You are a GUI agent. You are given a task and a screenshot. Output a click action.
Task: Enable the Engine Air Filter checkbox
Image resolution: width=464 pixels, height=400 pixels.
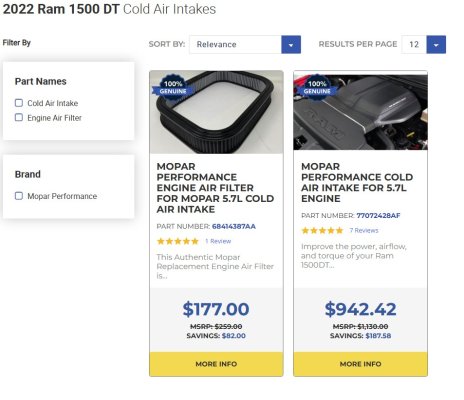pyautogui.click(x=19, y=117)
